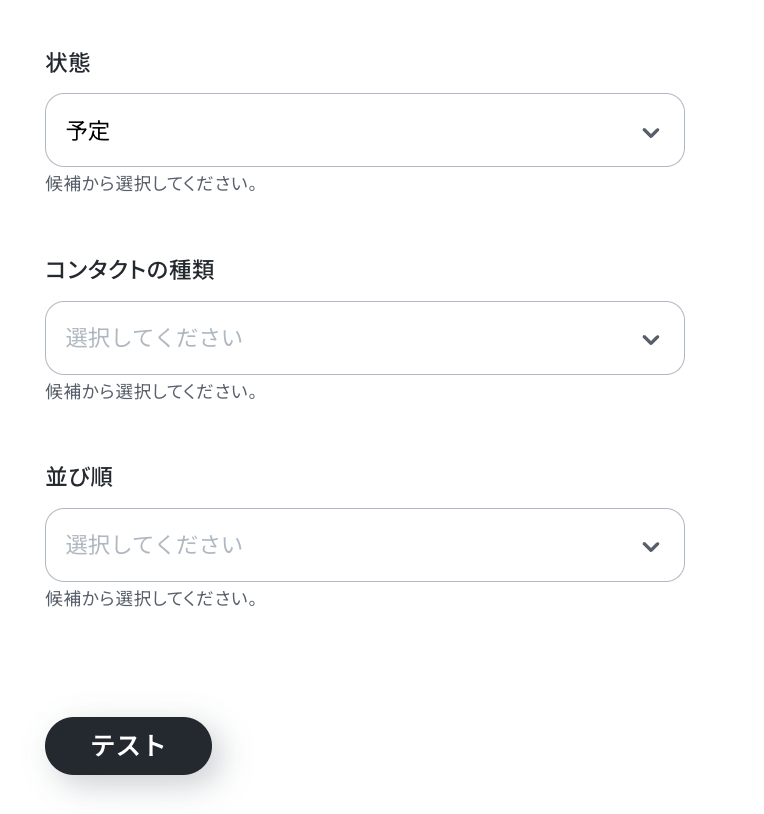Click the 状態 field label

[68, 63]
